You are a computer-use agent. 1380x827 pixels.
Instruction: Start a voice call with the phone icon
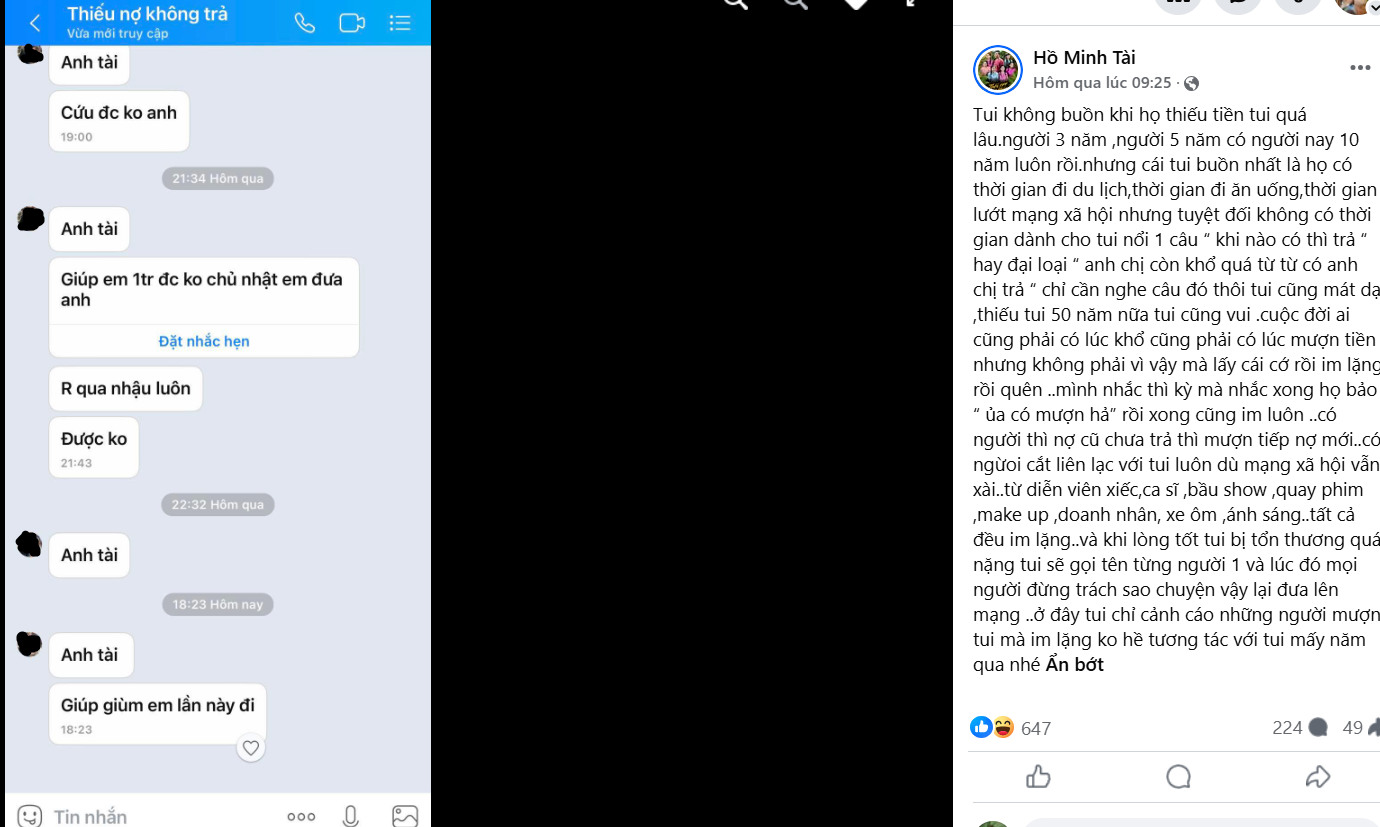coord(305,23)
